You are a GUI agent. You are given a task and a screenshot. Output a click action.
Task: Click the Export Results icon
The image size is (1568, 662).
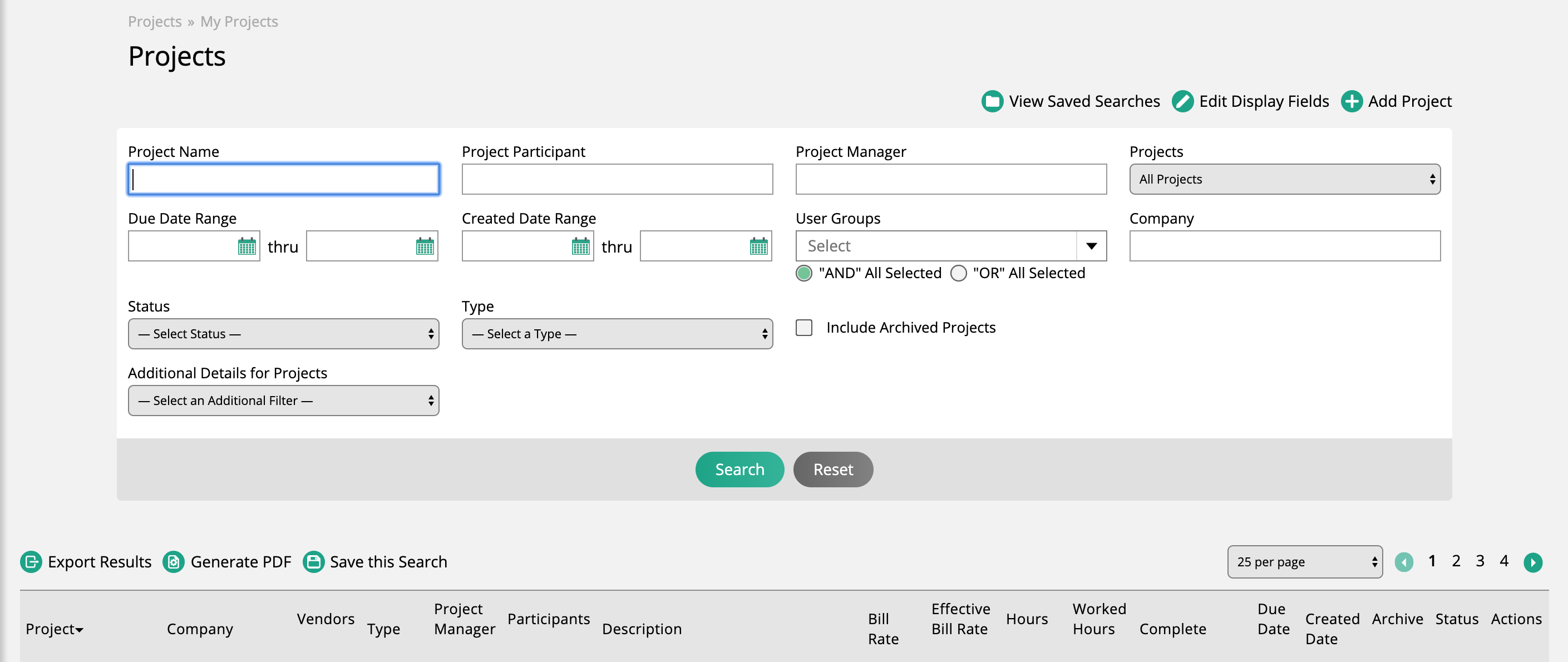(x=31, y=562)
